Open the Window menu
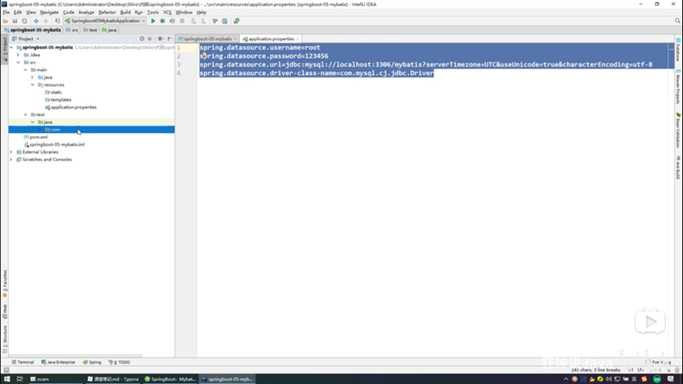The height and width of the screenshot is (384, 683). 184,12
